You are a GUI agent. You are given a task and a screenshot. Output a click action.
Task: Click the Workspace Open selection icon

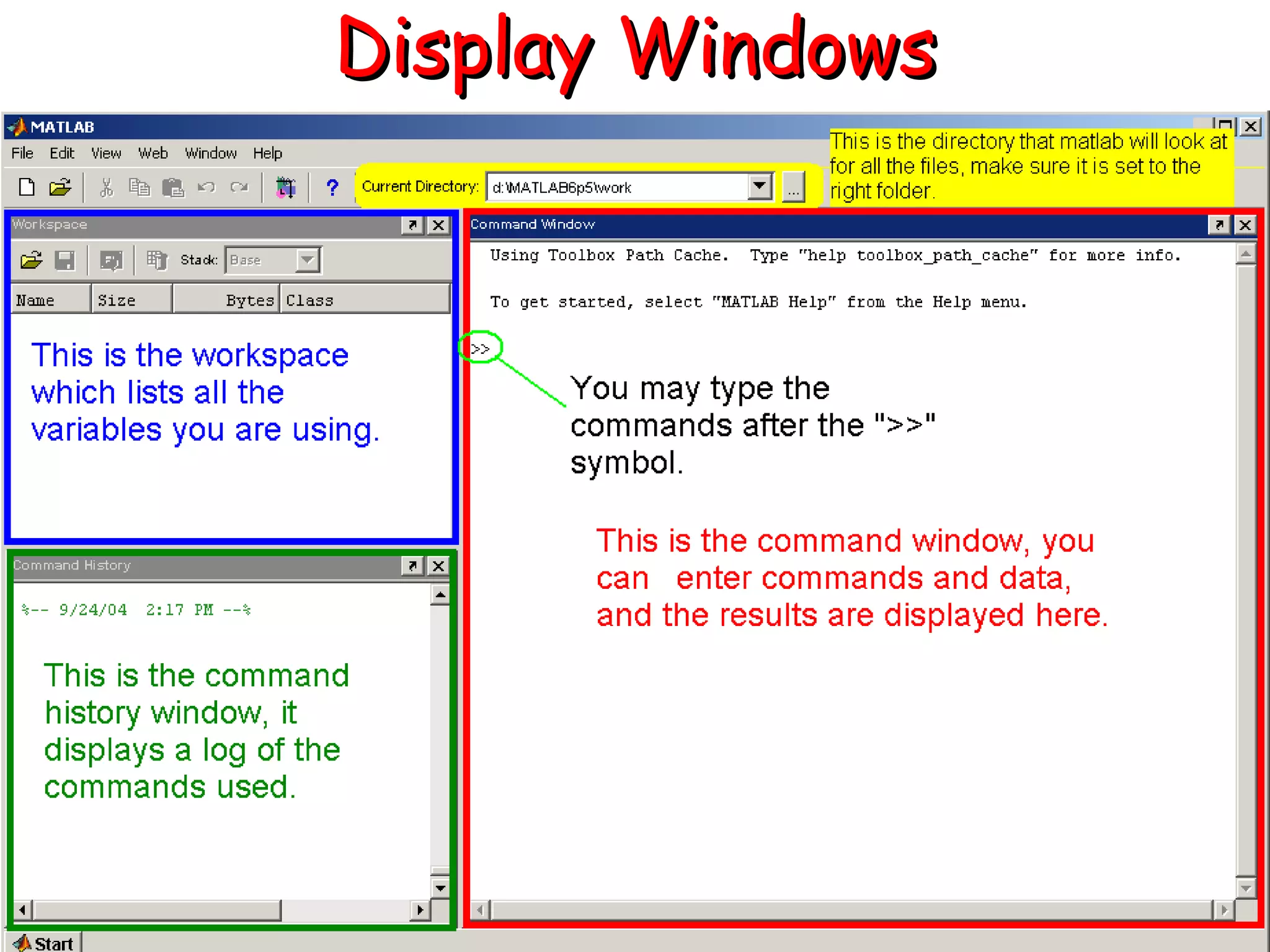tap(112, 260)
